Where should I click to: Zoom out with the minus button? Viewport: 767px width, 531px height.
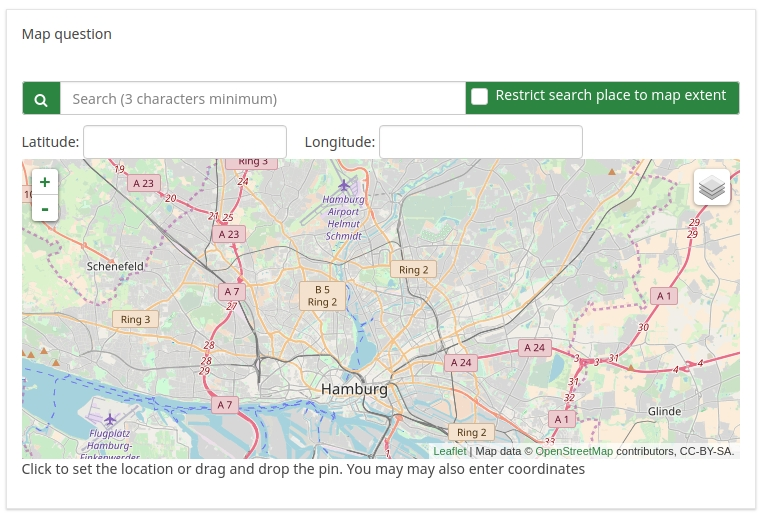45,208
